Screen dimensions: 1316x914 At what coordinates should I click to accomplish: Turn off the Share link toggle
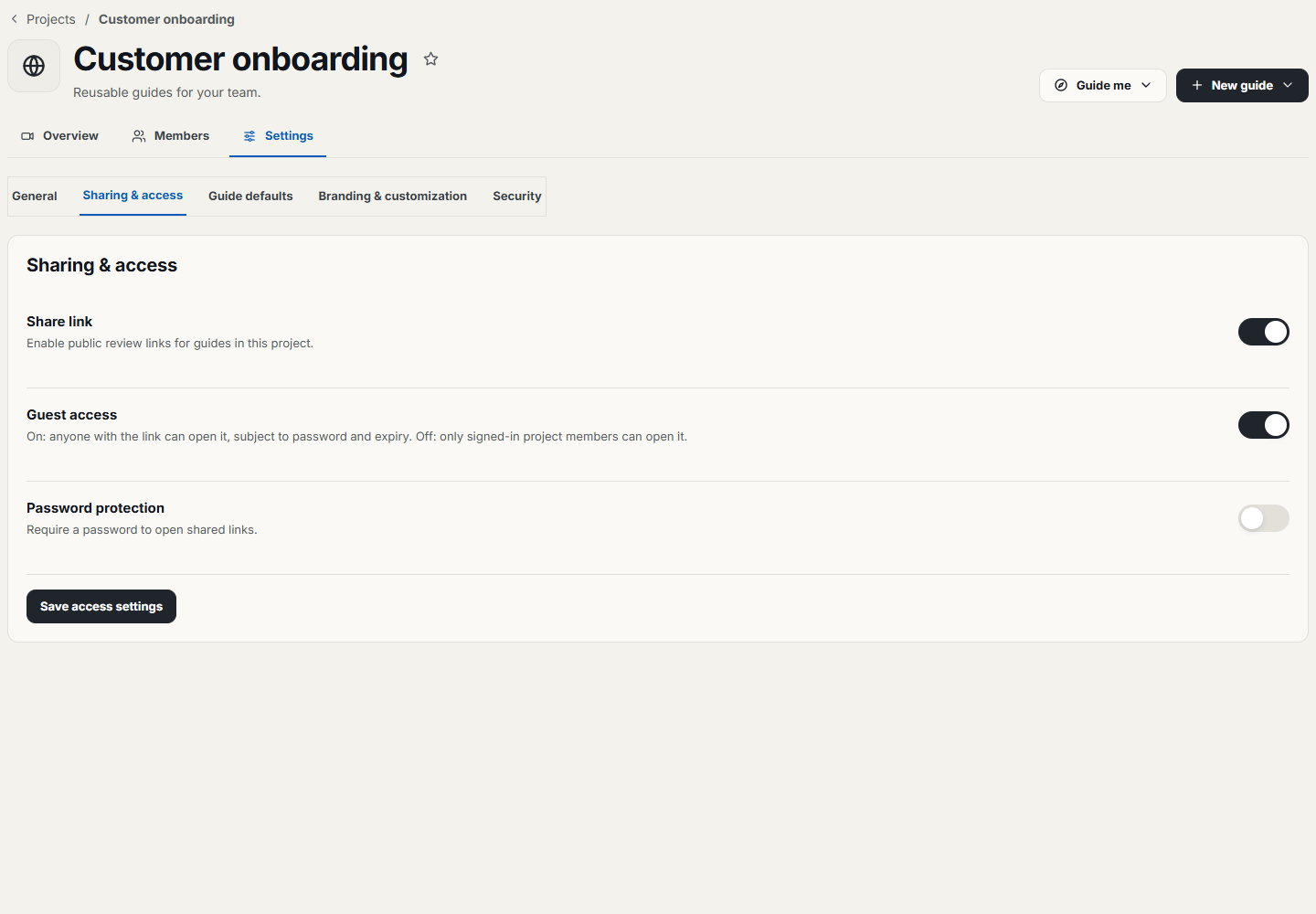tap(1264, 332)
